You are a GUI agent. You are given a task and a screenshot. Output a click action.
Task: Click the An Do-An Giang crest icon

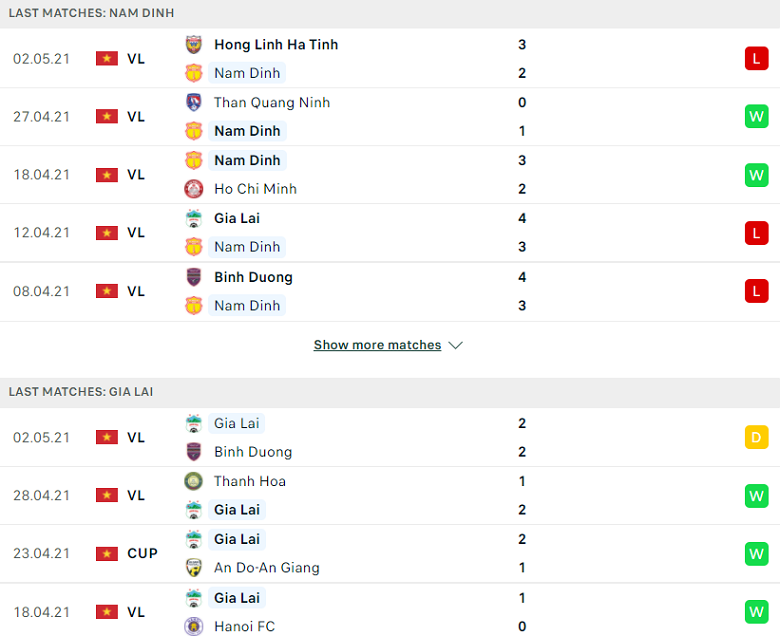coord(194,567)
